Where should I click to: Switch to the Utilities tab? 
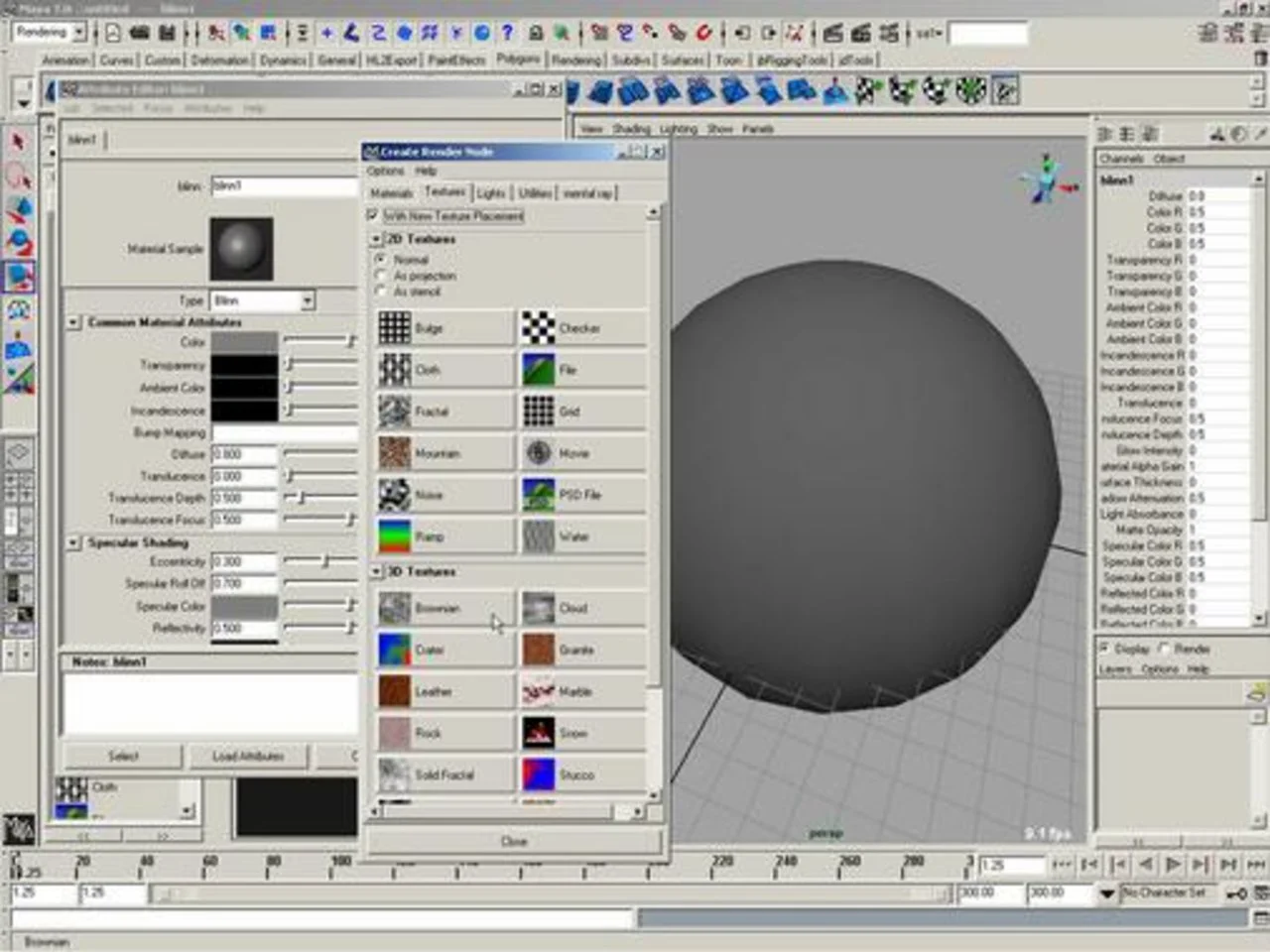[x=535, y=193]
